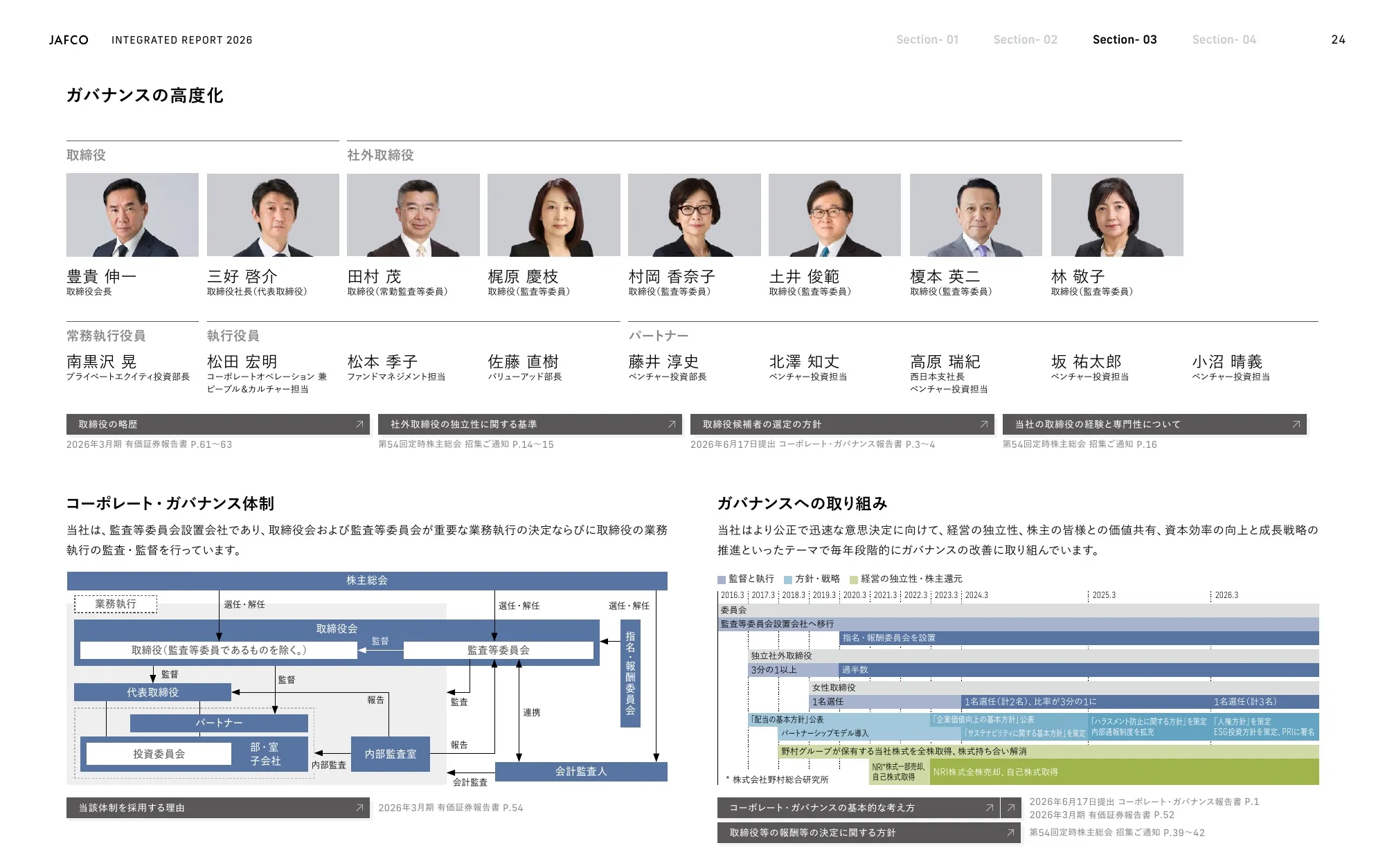The image size is (1385, 868).
Task: Click arrow icon on 取締役等の報酬等の決定に関する方針 bar
Action: (x=1011, y=833)
